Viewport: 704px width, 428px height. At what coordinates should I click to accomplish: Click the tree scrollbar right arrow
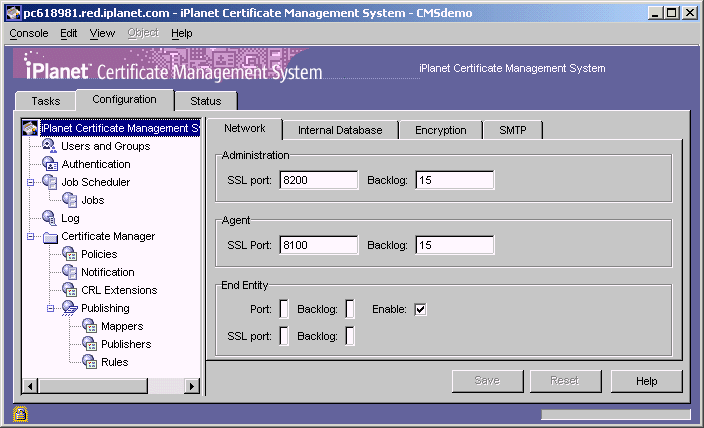point(192,386)
